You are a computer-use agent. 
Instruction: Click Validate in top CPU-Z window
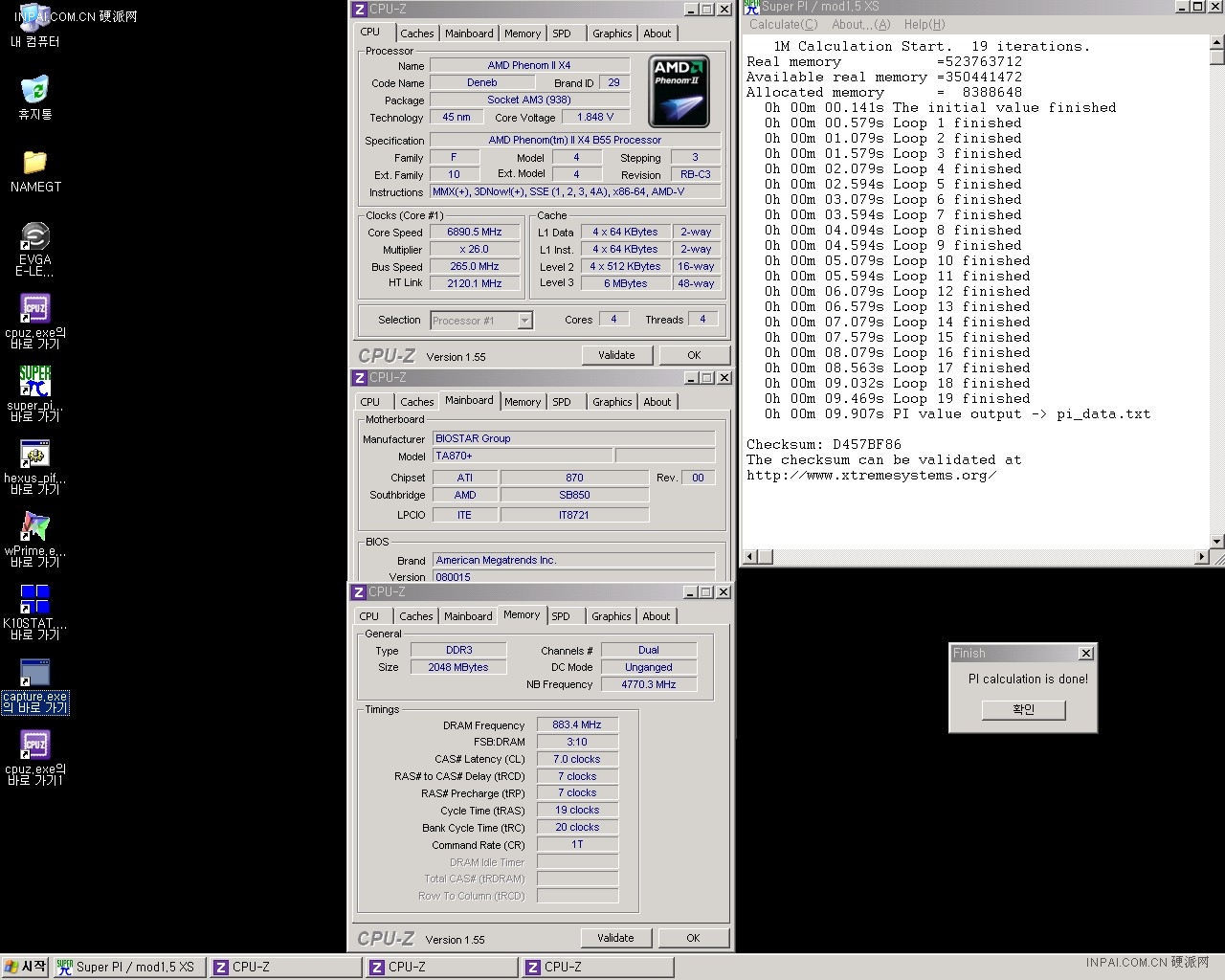click(x=616, y=355)
